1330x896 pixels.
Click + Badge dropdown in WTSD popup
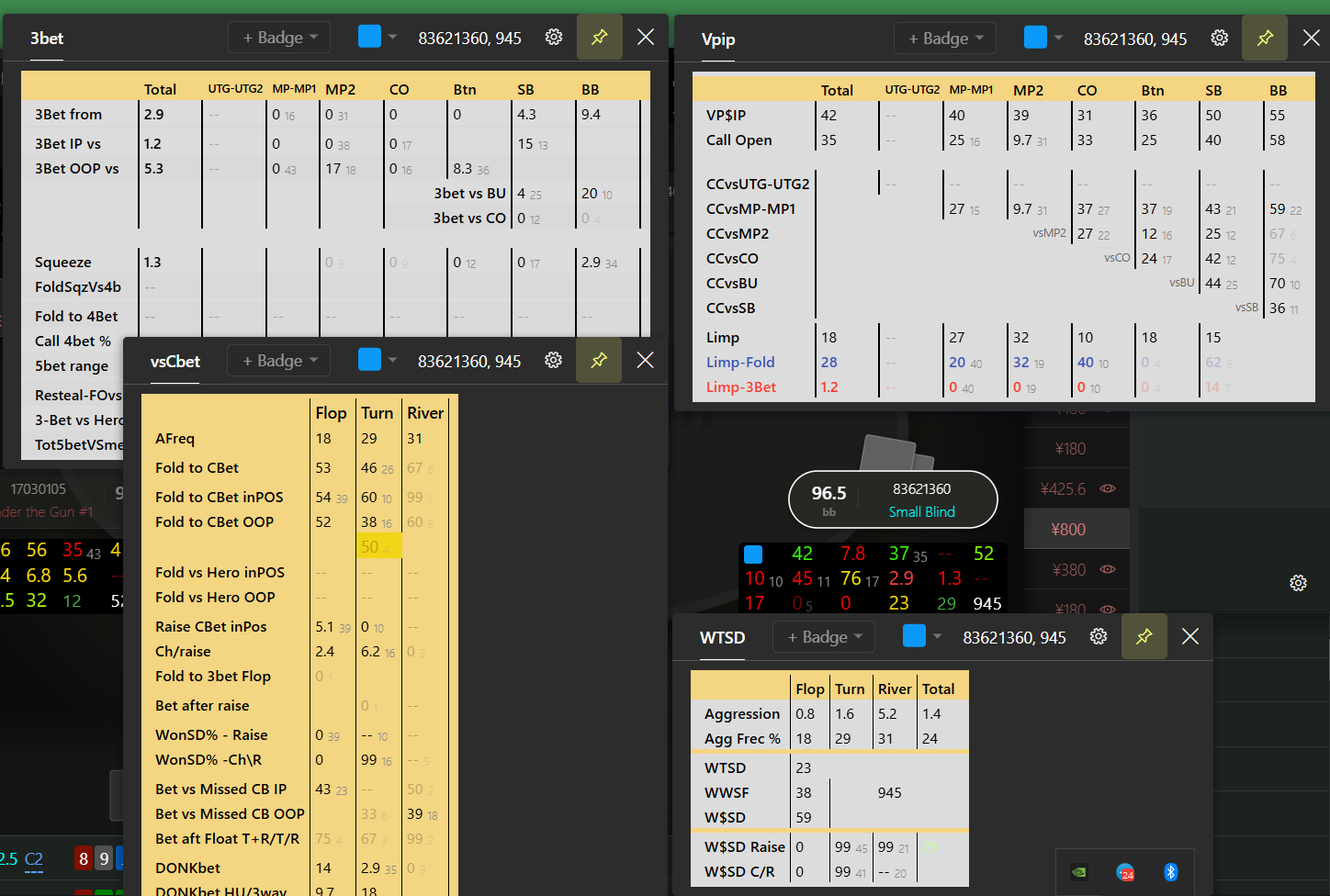tap(824, 636)
